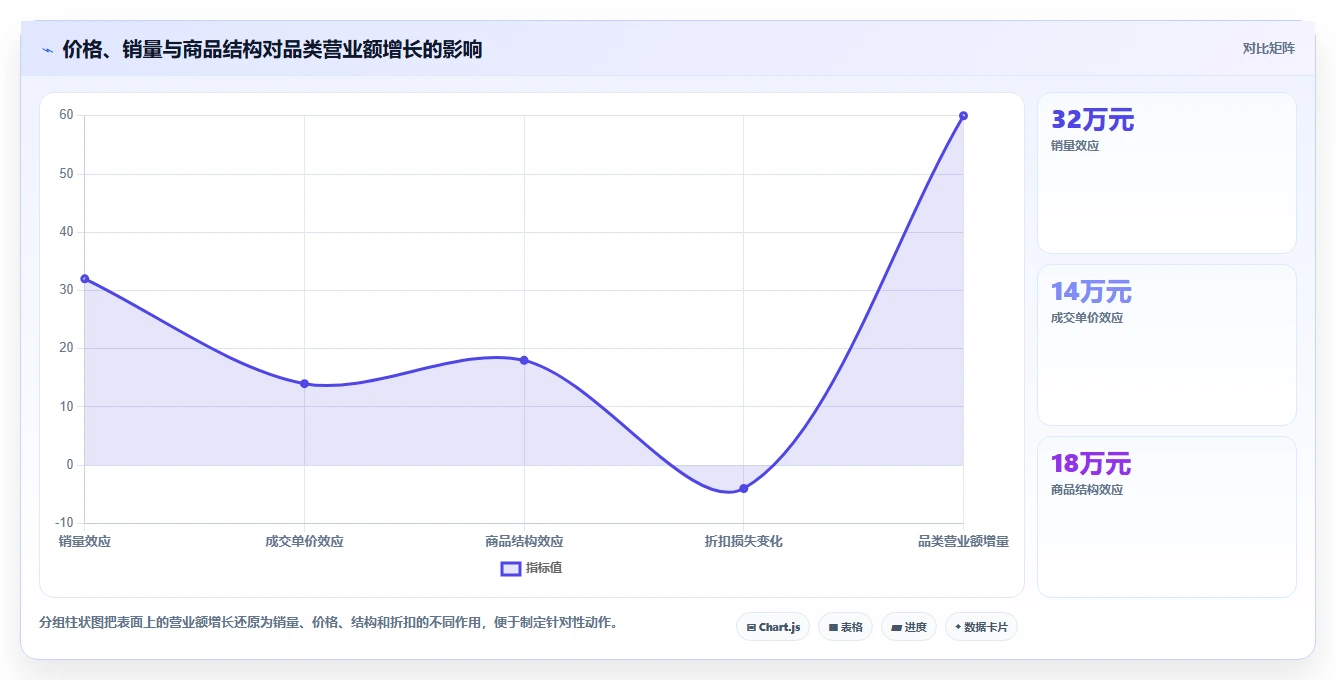Select the 表格 chip
1336x680 pixels.
[x=845, y=627]
